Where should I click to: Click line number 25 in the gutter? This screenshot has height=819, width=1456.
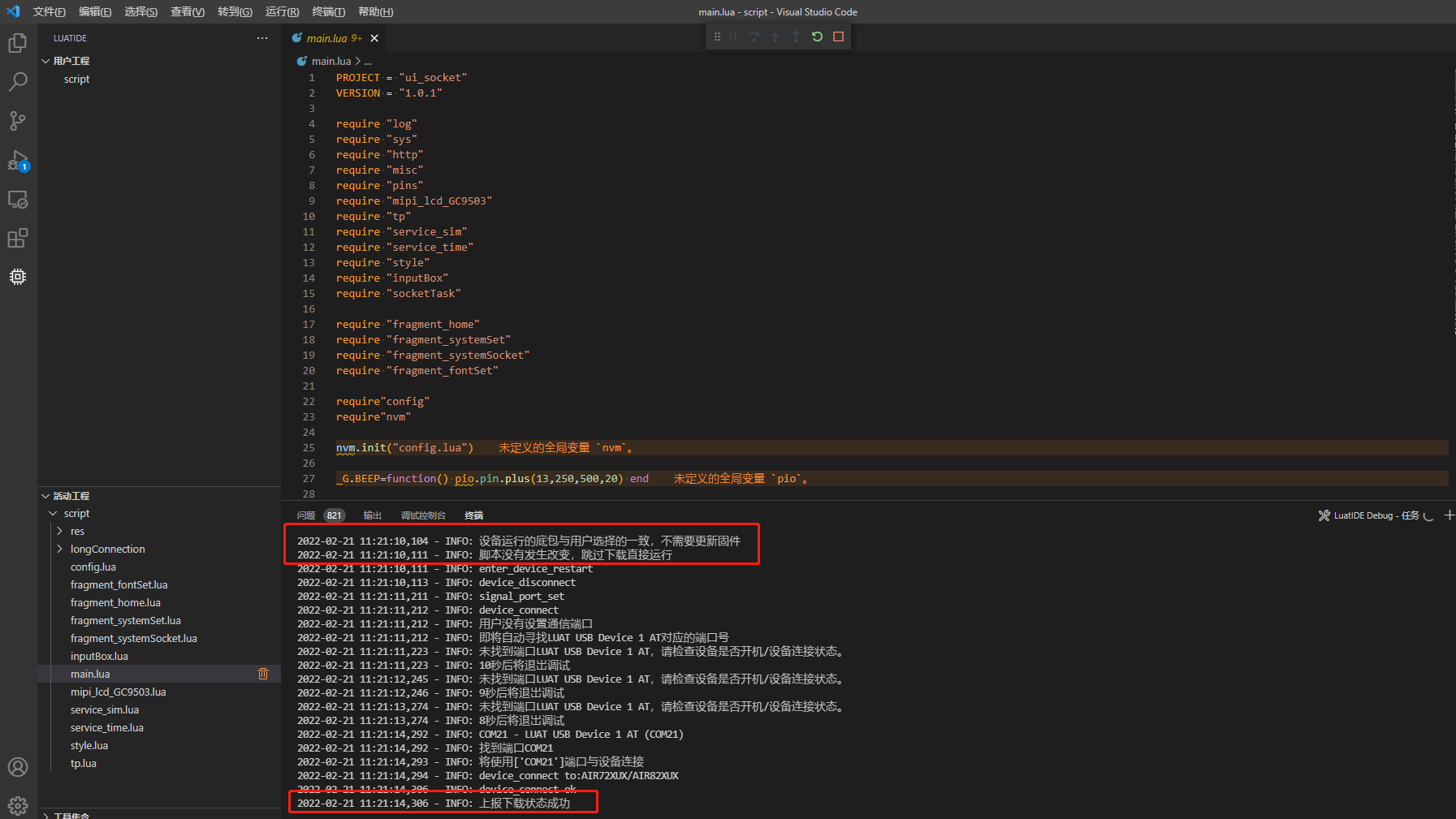[x=309, y=447]
